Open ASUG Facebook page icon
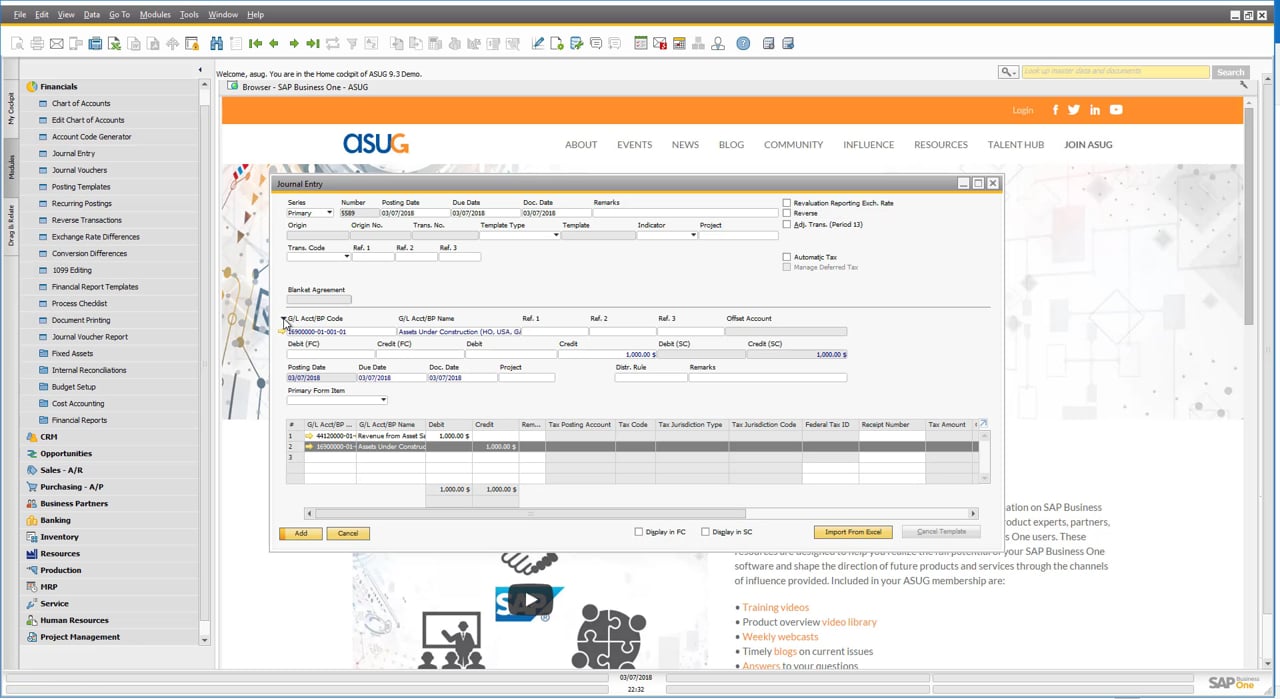This screenshot has width=1280, height=699. pyautogui.click(x=1055, y=110)
